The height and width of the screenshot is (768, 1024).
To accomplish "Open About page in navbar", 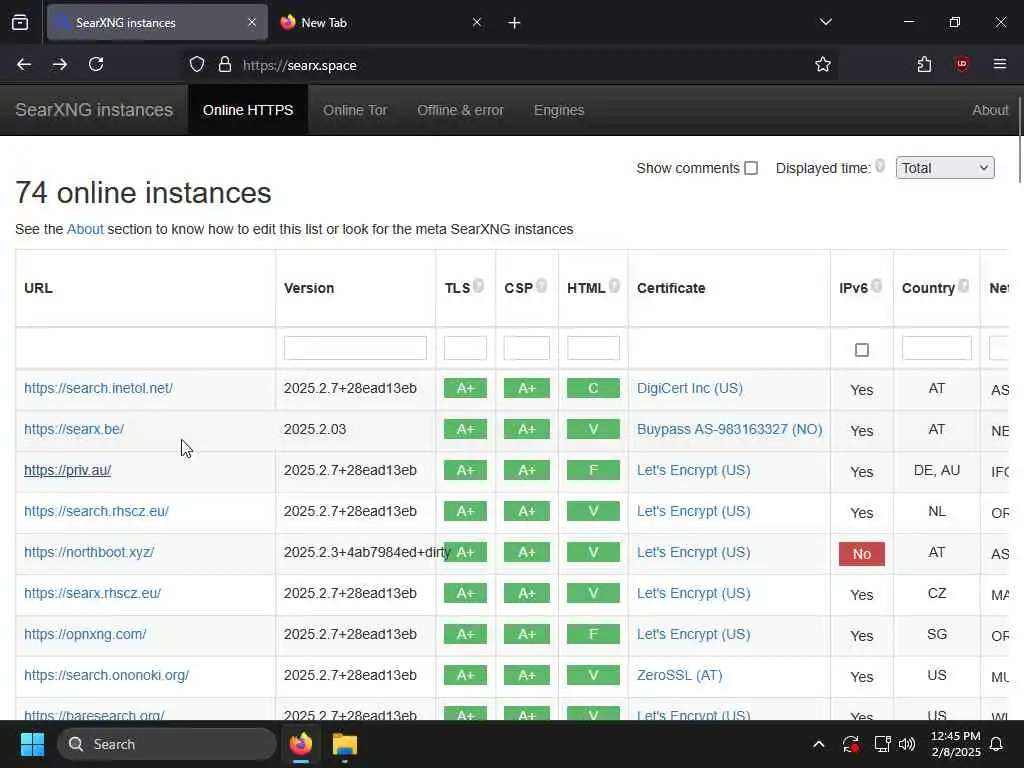I will (990, 110).
